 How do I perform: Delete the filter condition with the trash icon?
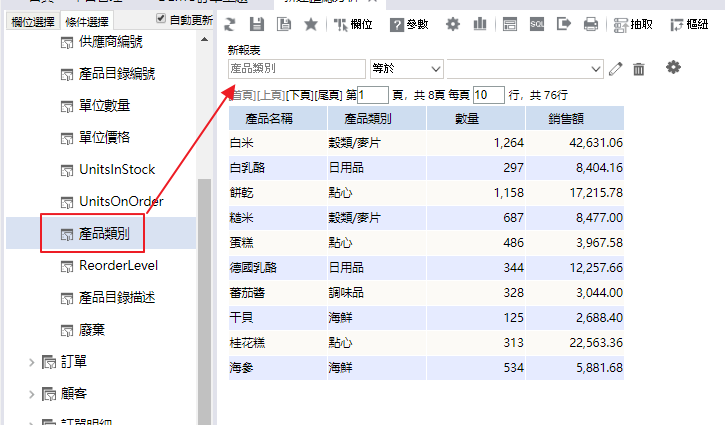point(639,69)
